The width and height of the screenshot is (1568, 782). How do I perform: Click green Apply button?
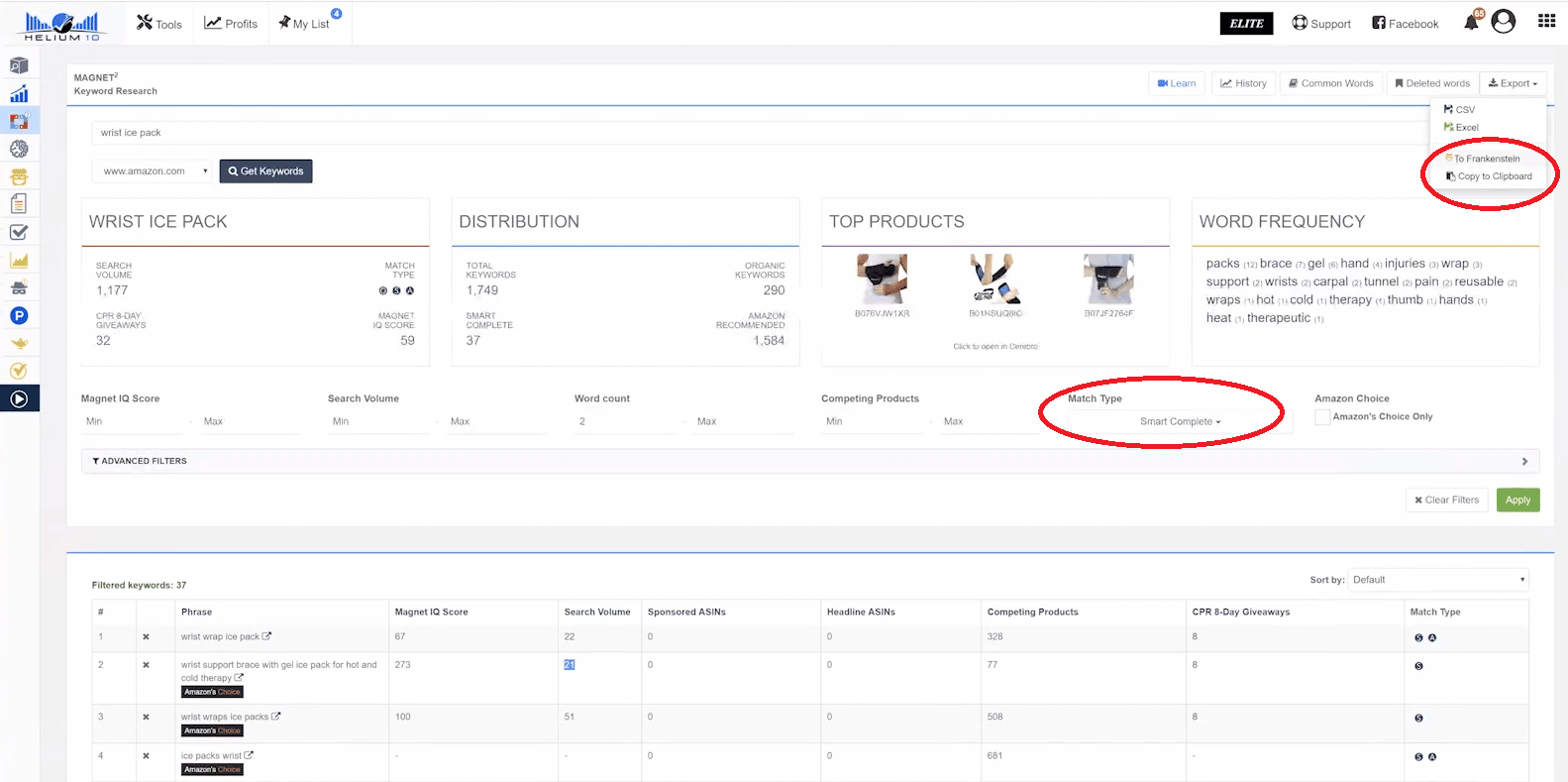(1517, 500)
